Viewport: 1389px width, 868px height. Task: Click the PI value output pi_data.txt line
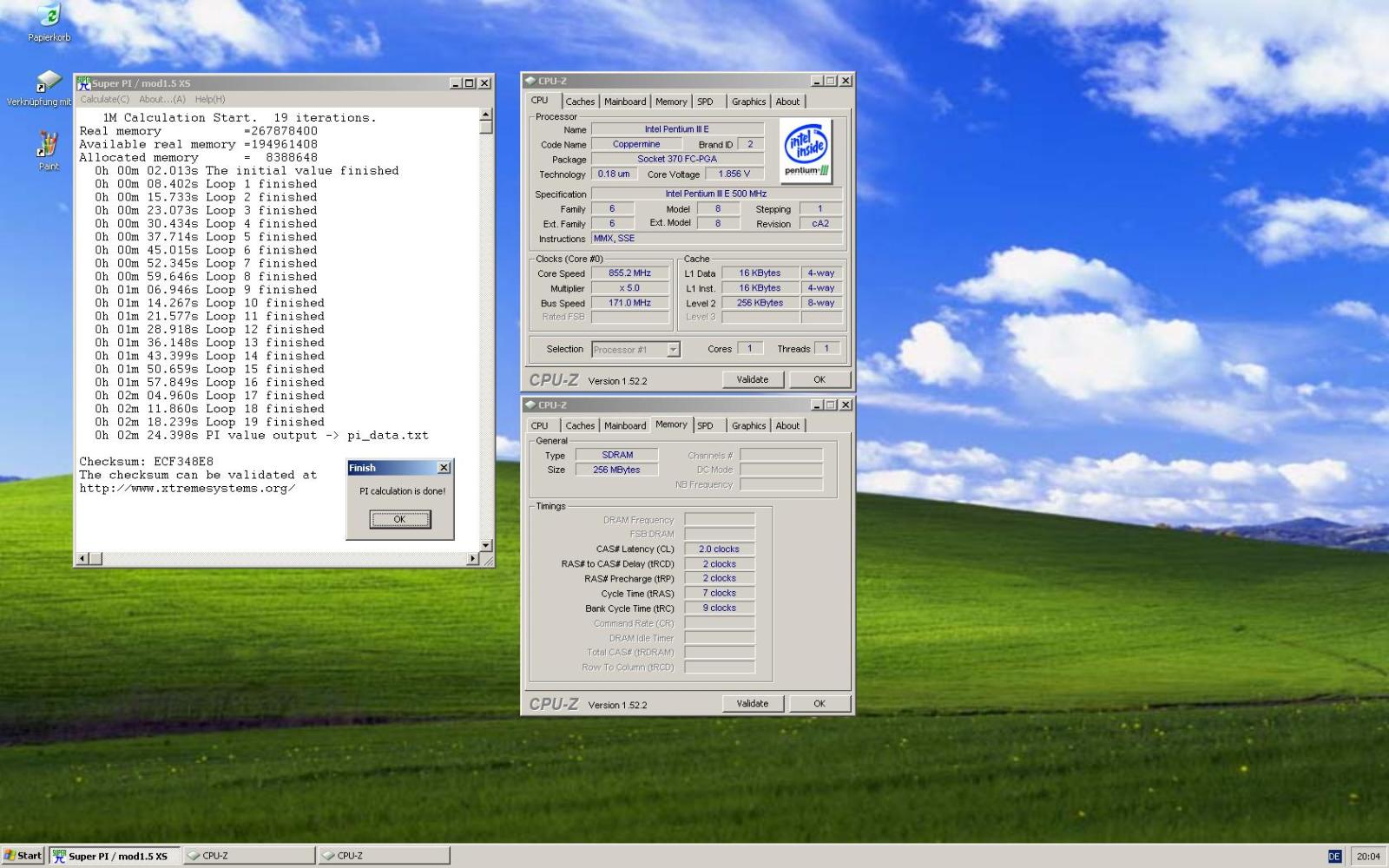coord(261,436)
